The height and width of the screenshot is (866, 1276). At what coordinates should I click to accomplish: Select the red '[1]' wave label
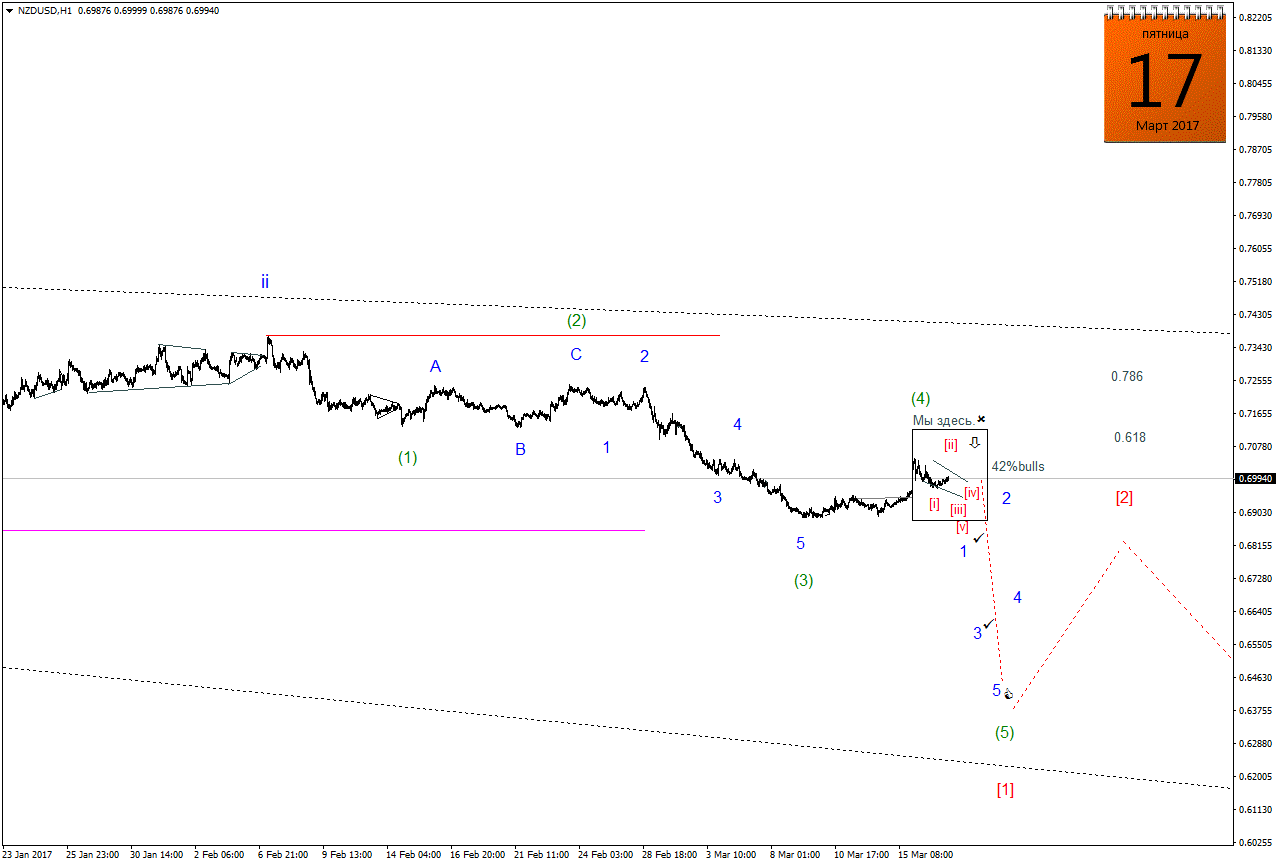point(1005,789)
